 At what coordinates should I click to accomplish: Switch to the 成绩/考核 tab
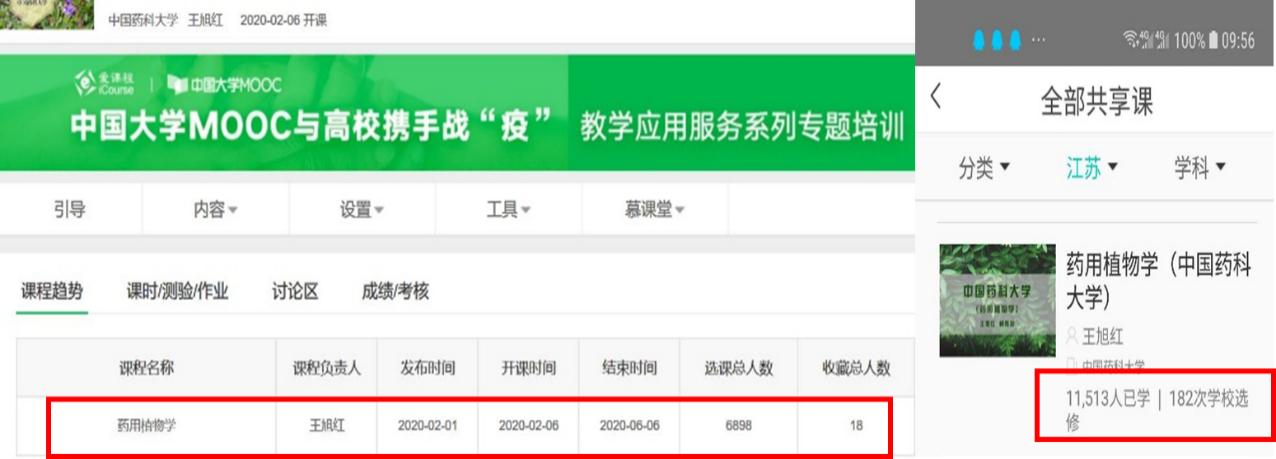coord(395,291)
